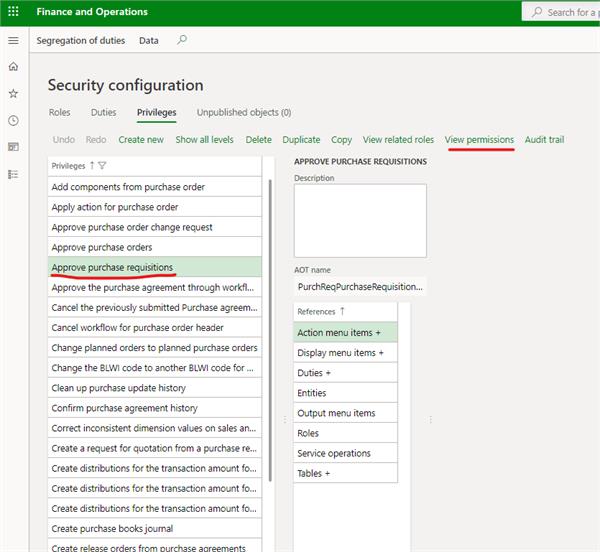Sort References list by arrow icon
This screenshot has width=600, height=552.
[342, 311]
